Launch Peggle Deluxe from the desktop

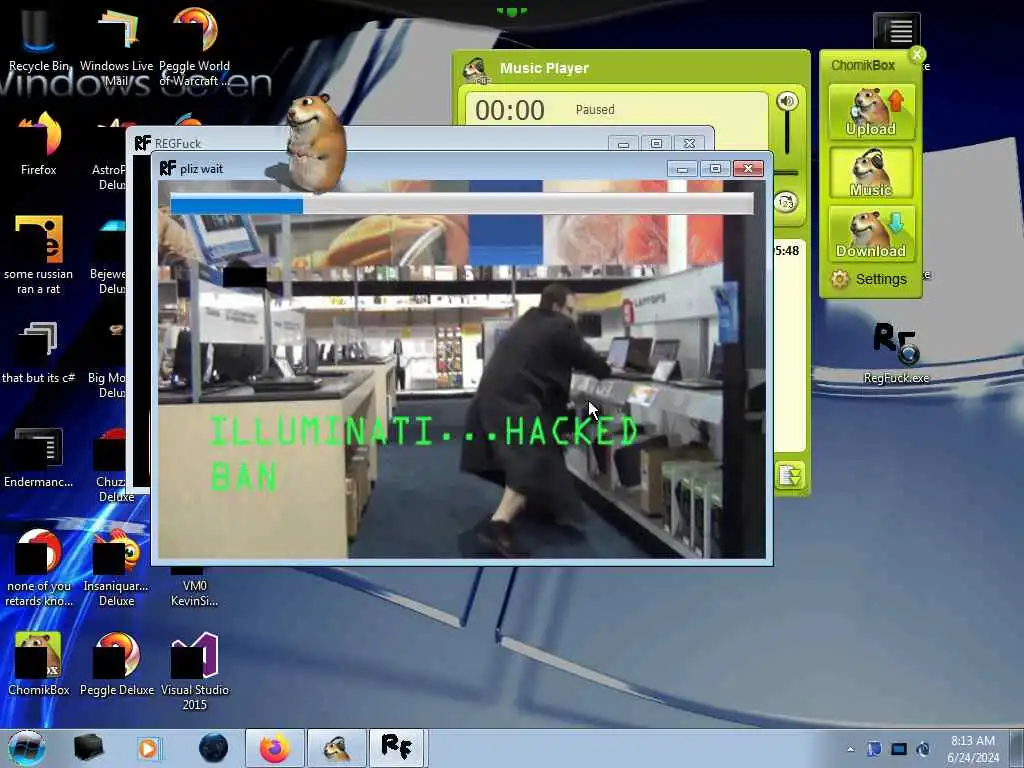click(x=117, y=663)
